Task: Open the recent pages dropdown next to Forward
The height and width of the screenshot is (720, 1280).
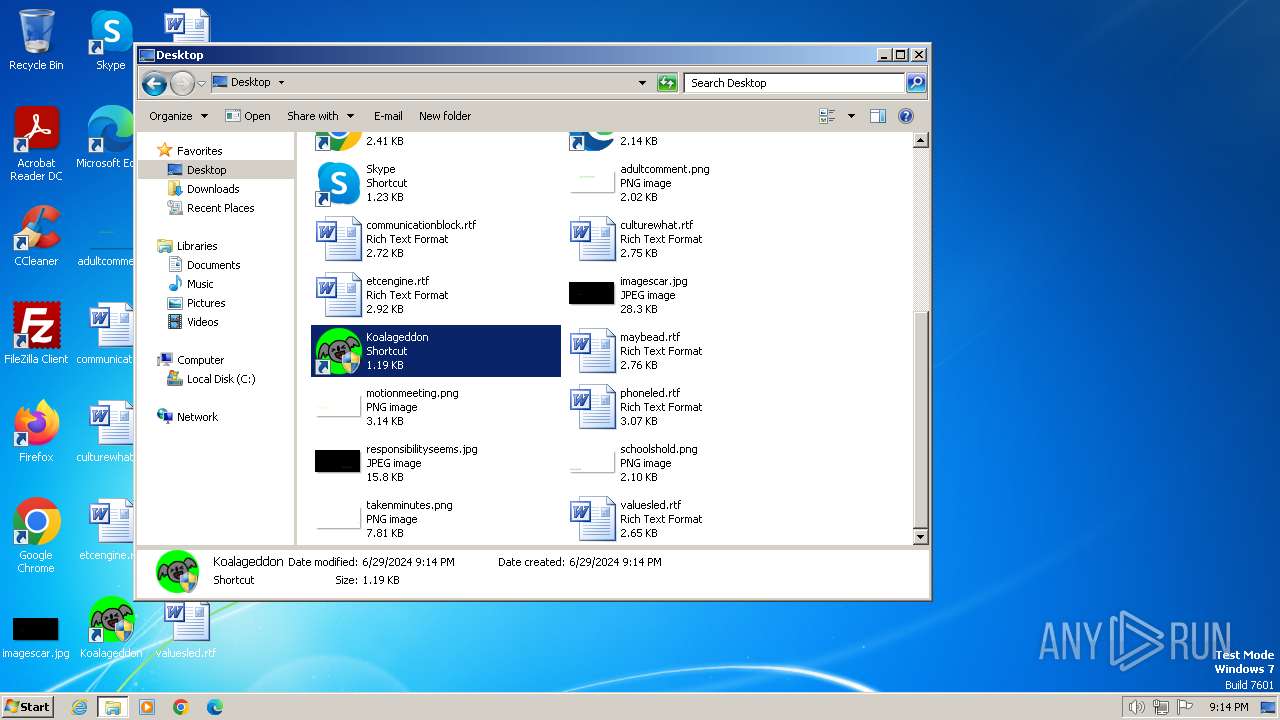Action: [201, 83]
